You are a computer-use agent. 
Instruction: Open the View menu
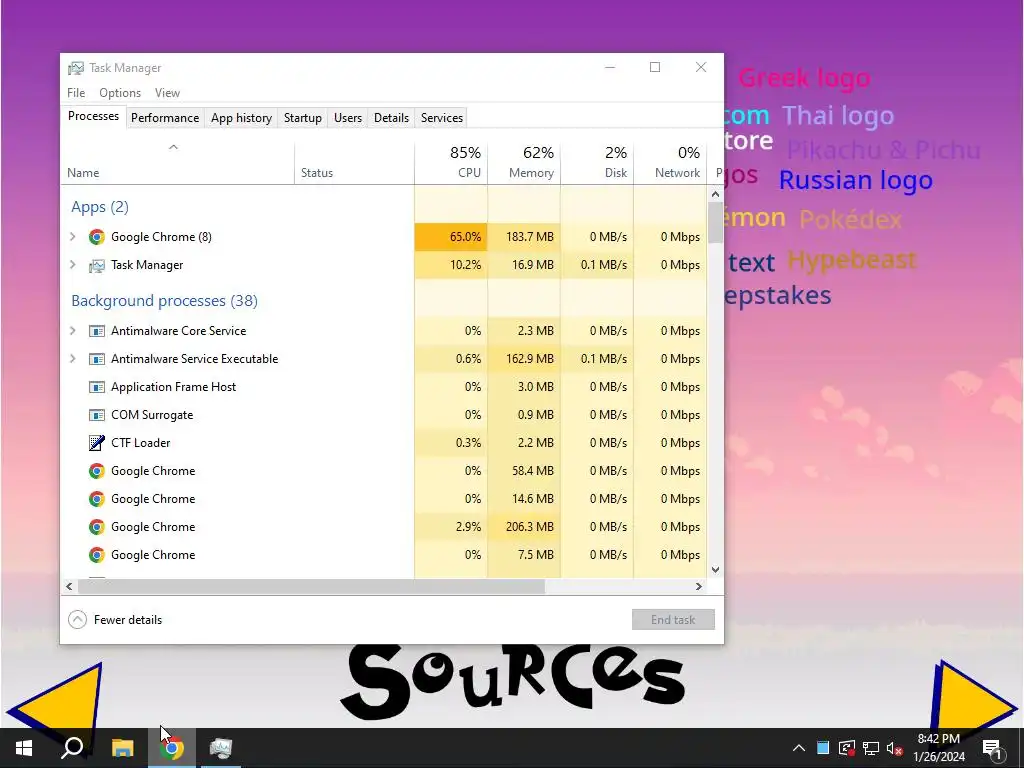[167, 93]
